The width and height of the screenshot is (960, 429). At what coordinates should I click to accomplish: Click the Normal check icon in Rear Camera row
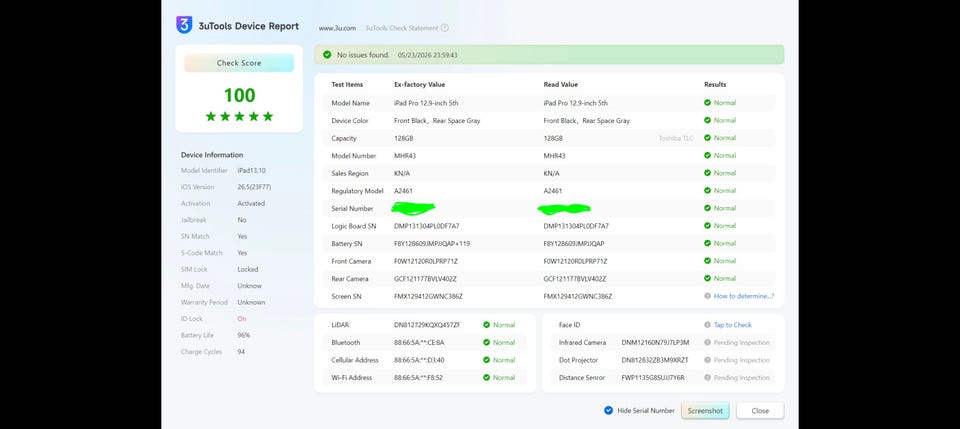pyautogui.click(x=707, y=278)
